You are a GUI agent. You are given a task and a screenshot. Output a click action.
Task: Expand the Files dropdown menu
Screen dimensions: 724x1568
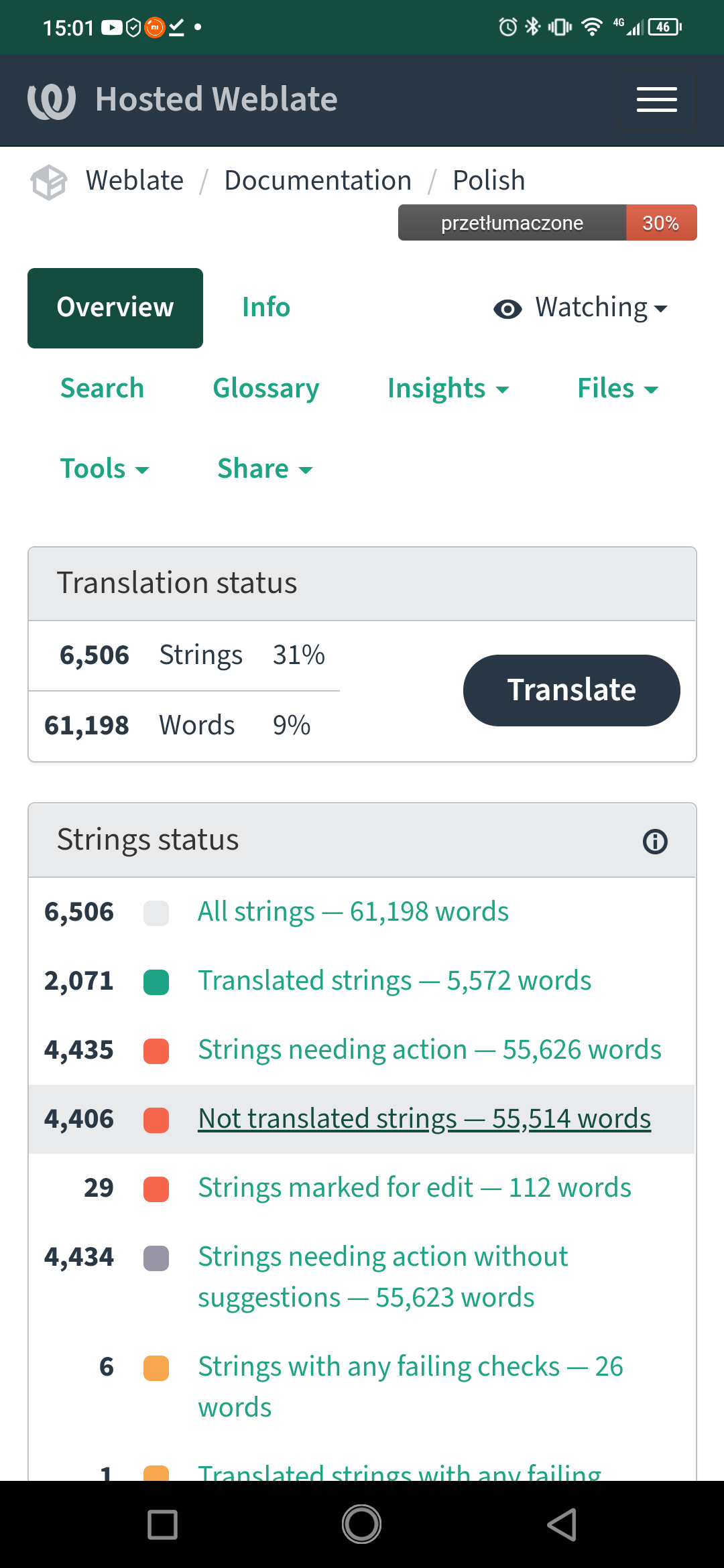[617, 389]
